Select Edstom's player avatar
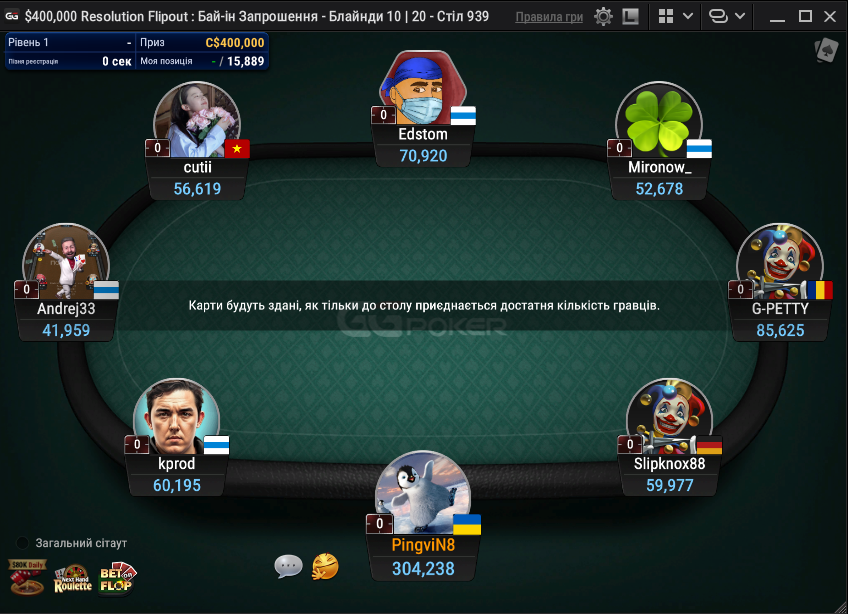The image size is (848, 614). (423, 88)
